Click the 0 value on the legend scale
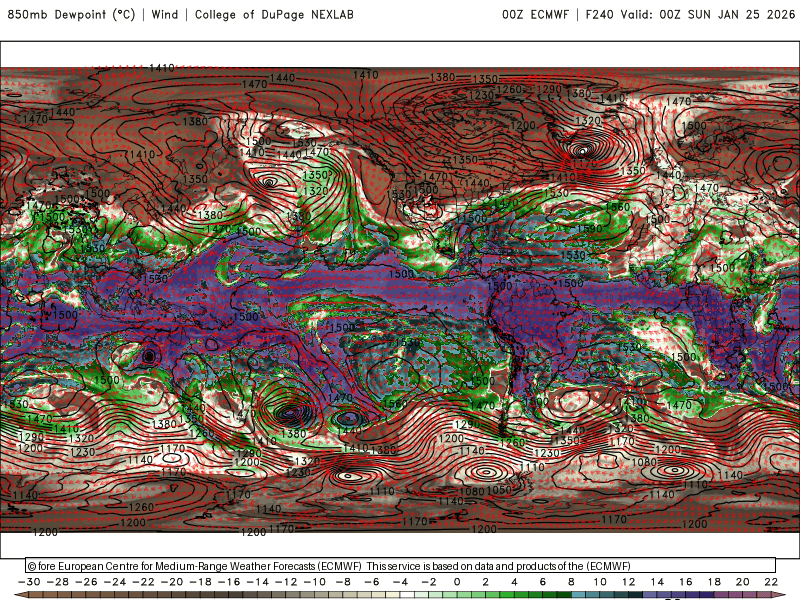The image size is (800, 600). coord(457,582)
